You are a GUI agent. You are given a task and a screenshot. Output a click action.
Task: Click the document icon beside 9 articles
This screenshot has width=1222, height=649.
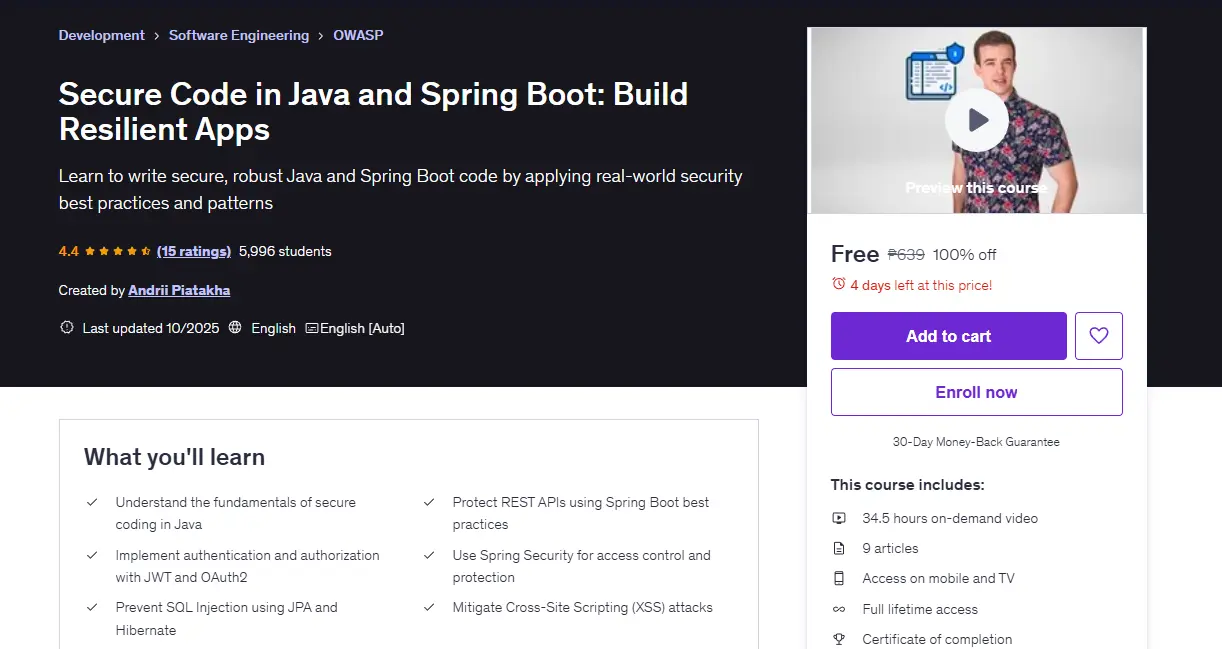click(x=839, y=548)
